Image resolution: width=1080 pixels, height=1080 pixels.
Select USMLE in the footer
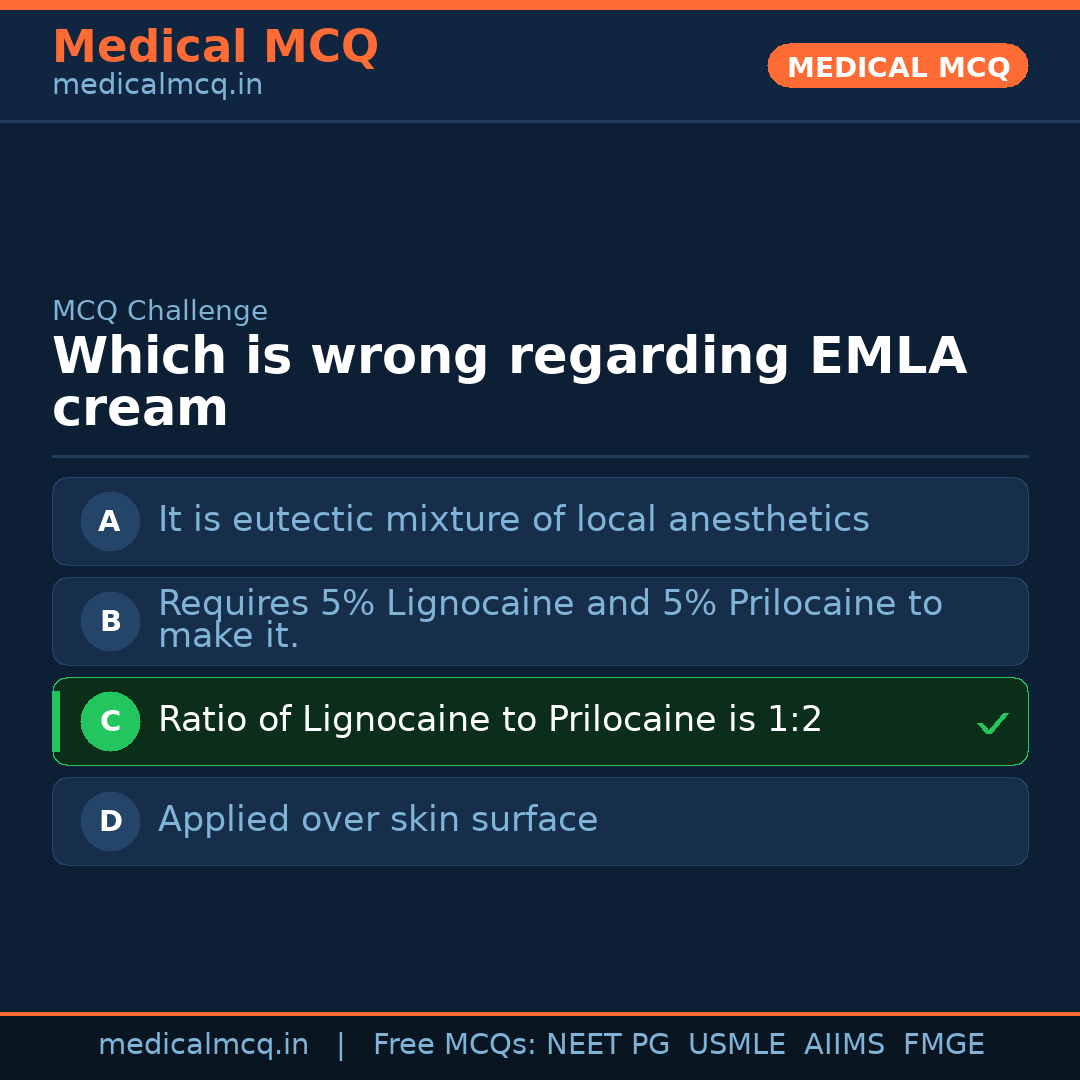(x=736, y=1045)
